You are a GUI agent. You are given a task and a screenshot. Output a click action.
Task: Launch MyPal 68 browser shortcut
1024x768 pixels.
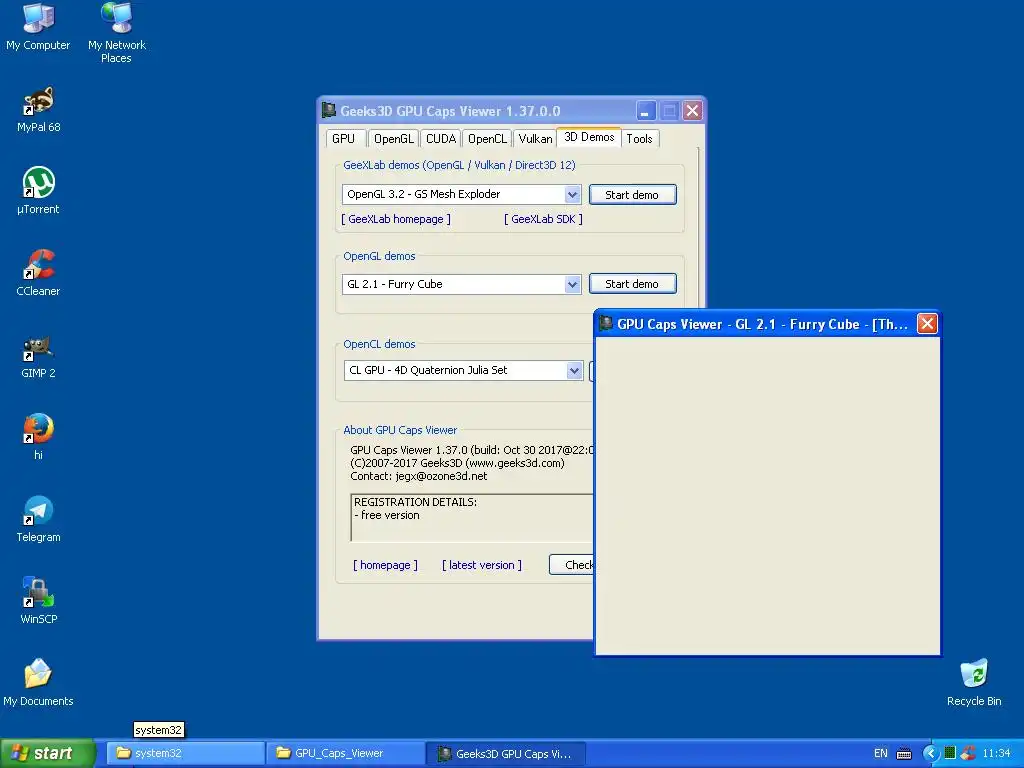tap(39, 110)
